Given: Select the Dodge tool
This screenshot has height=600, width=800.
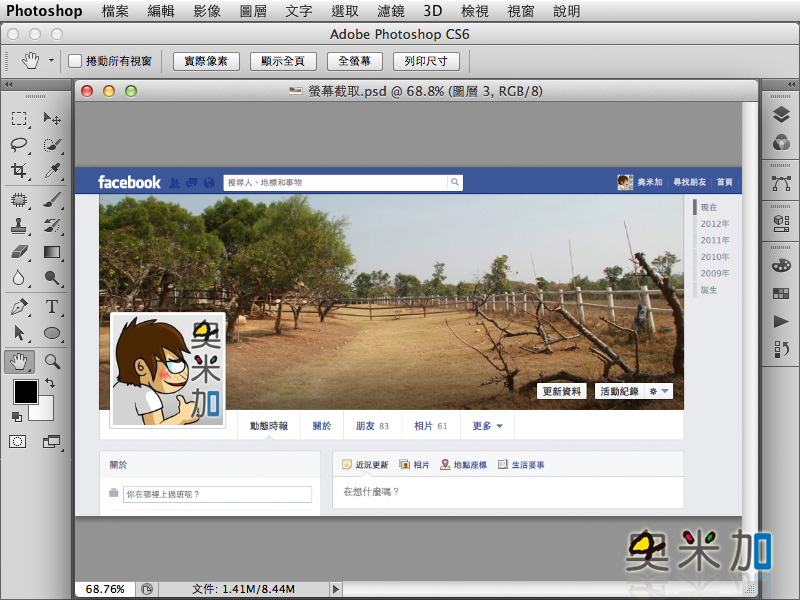Looking at the screenshot, I should [x=52, y=278].
